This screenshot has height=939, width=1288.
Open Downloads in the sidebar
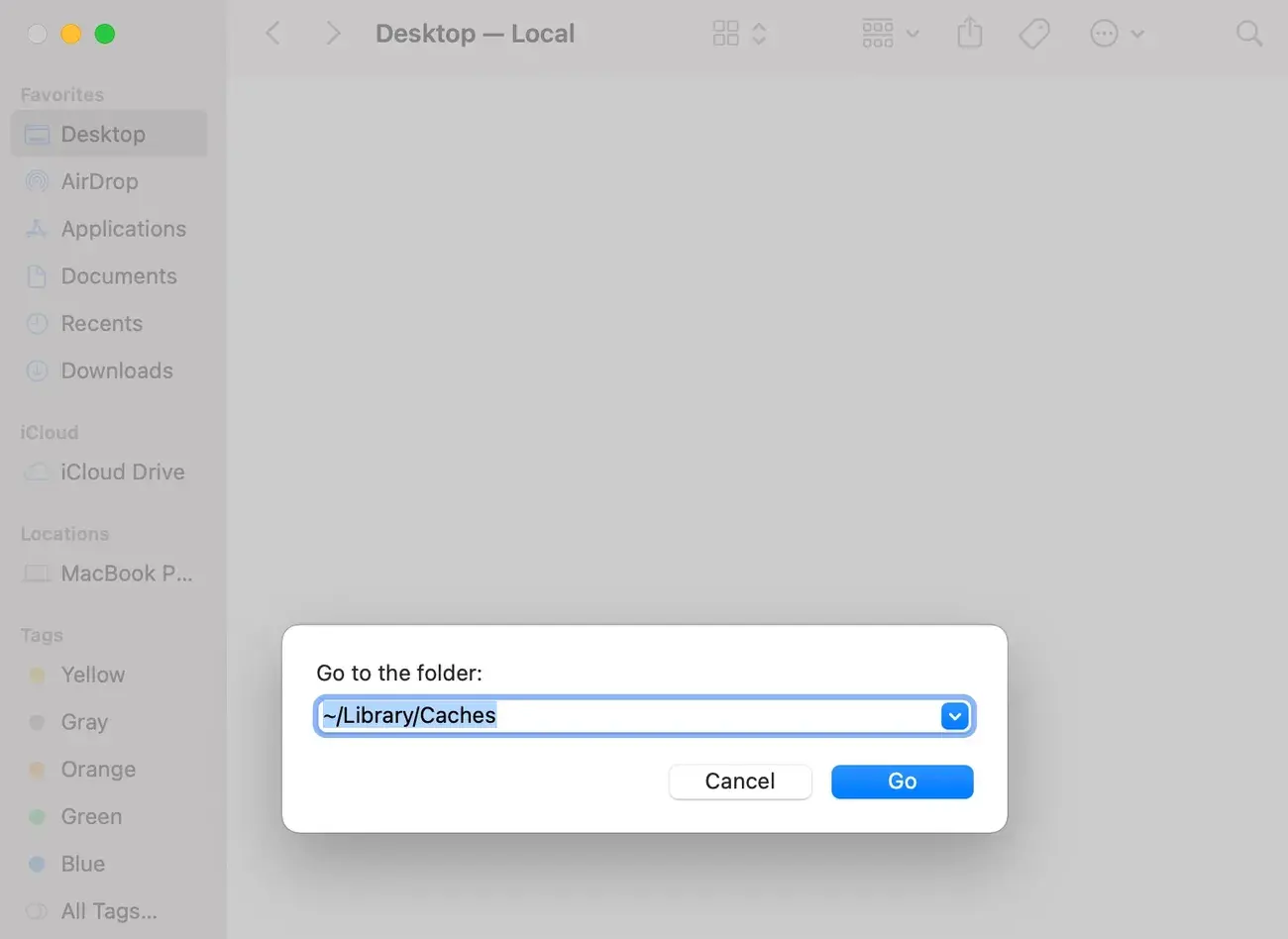(116, 370)
